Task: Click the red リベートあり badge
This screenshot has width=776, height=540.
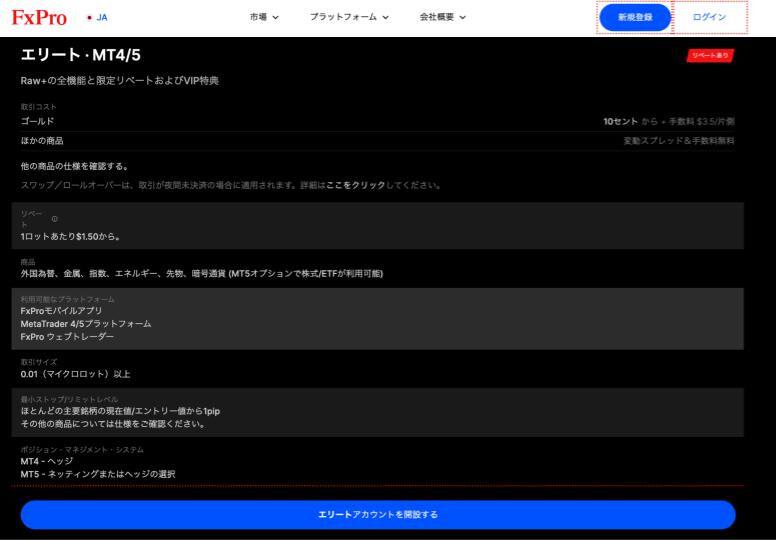Action: tap(710, 55)
